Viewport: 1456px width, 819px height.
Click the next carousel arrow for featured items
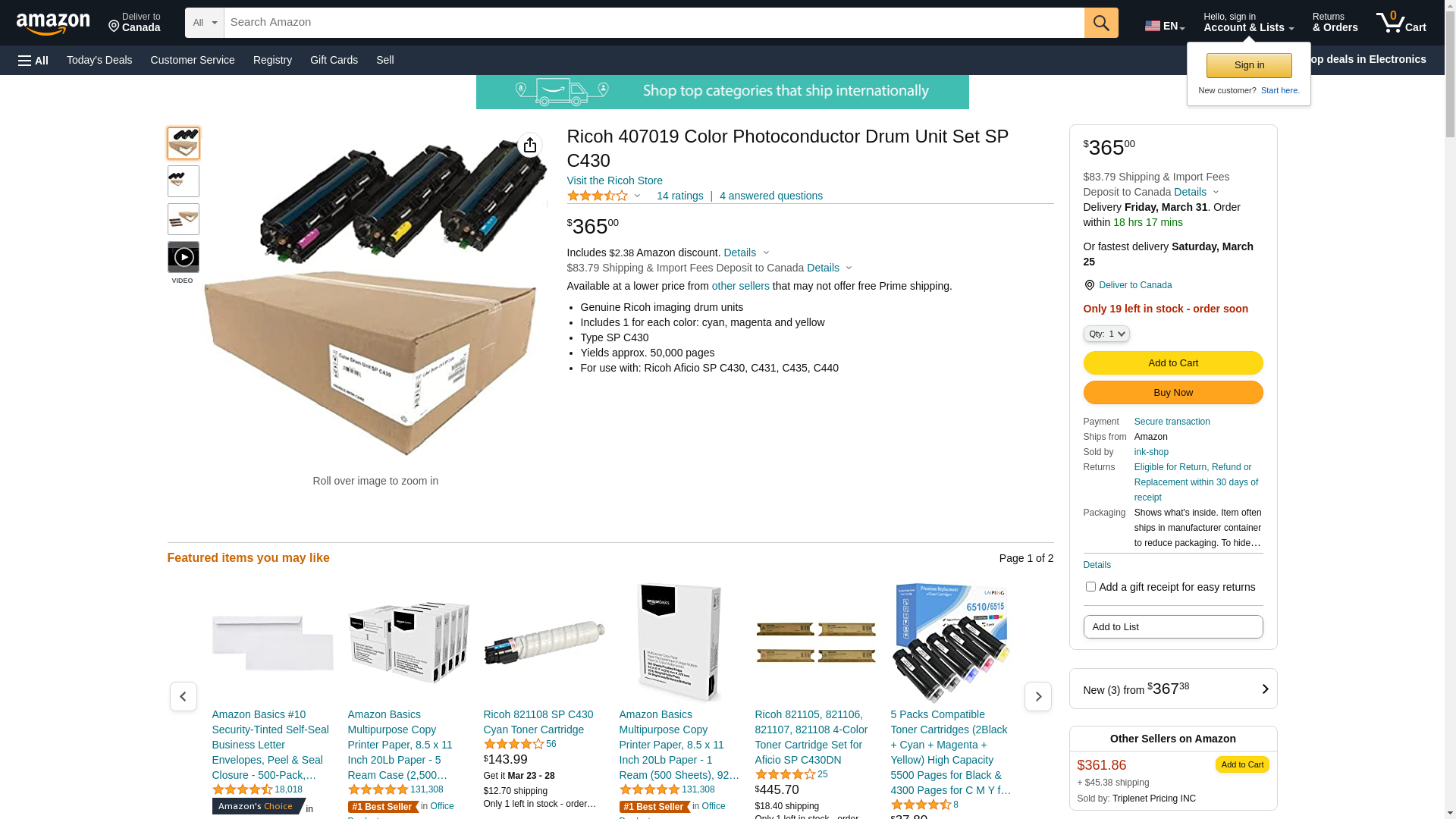pyautogui.click(x=1037, y=696)
